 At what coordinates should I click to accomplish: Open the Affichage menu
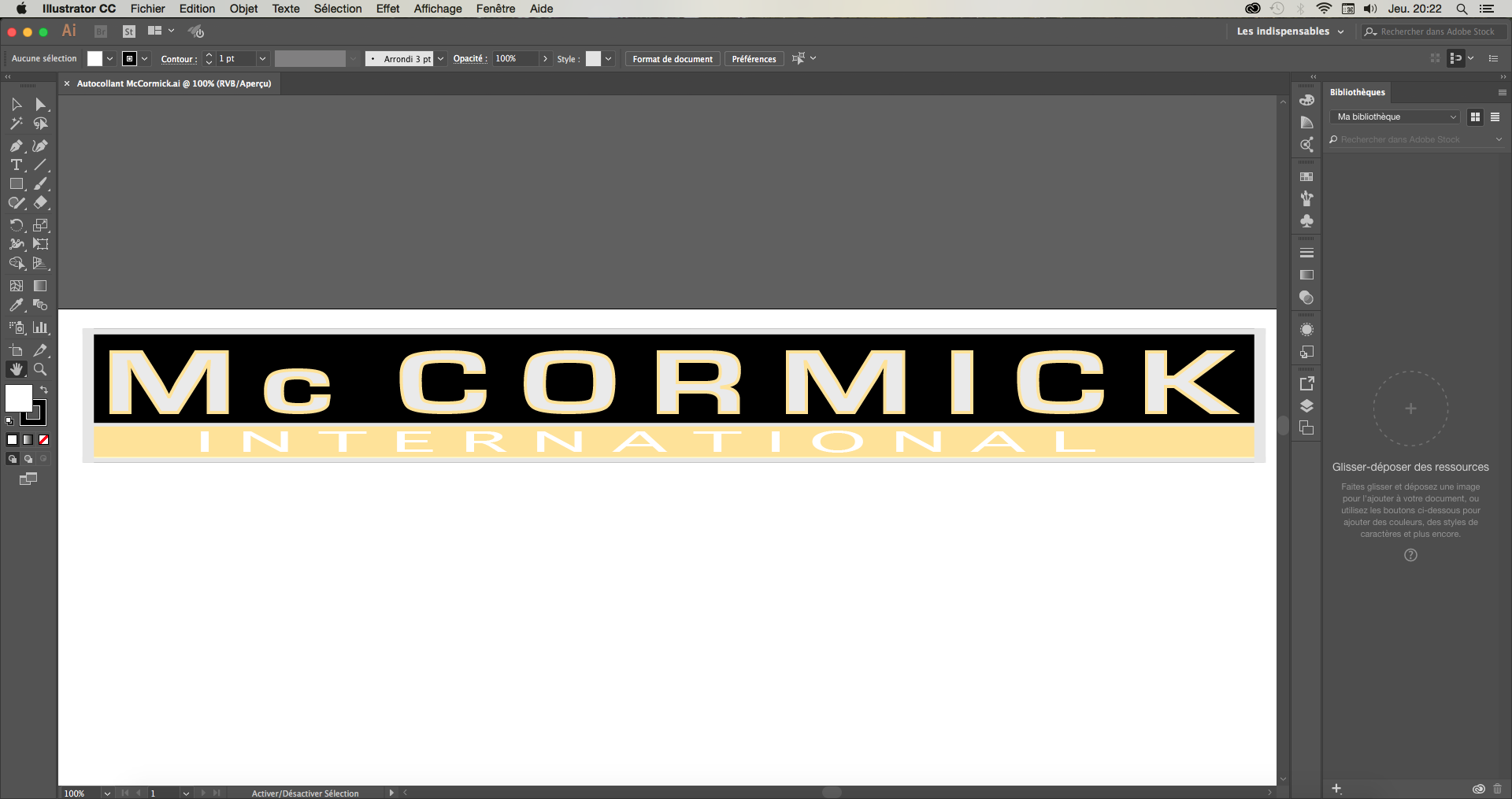pyautogui.click(x=438, y=9)
